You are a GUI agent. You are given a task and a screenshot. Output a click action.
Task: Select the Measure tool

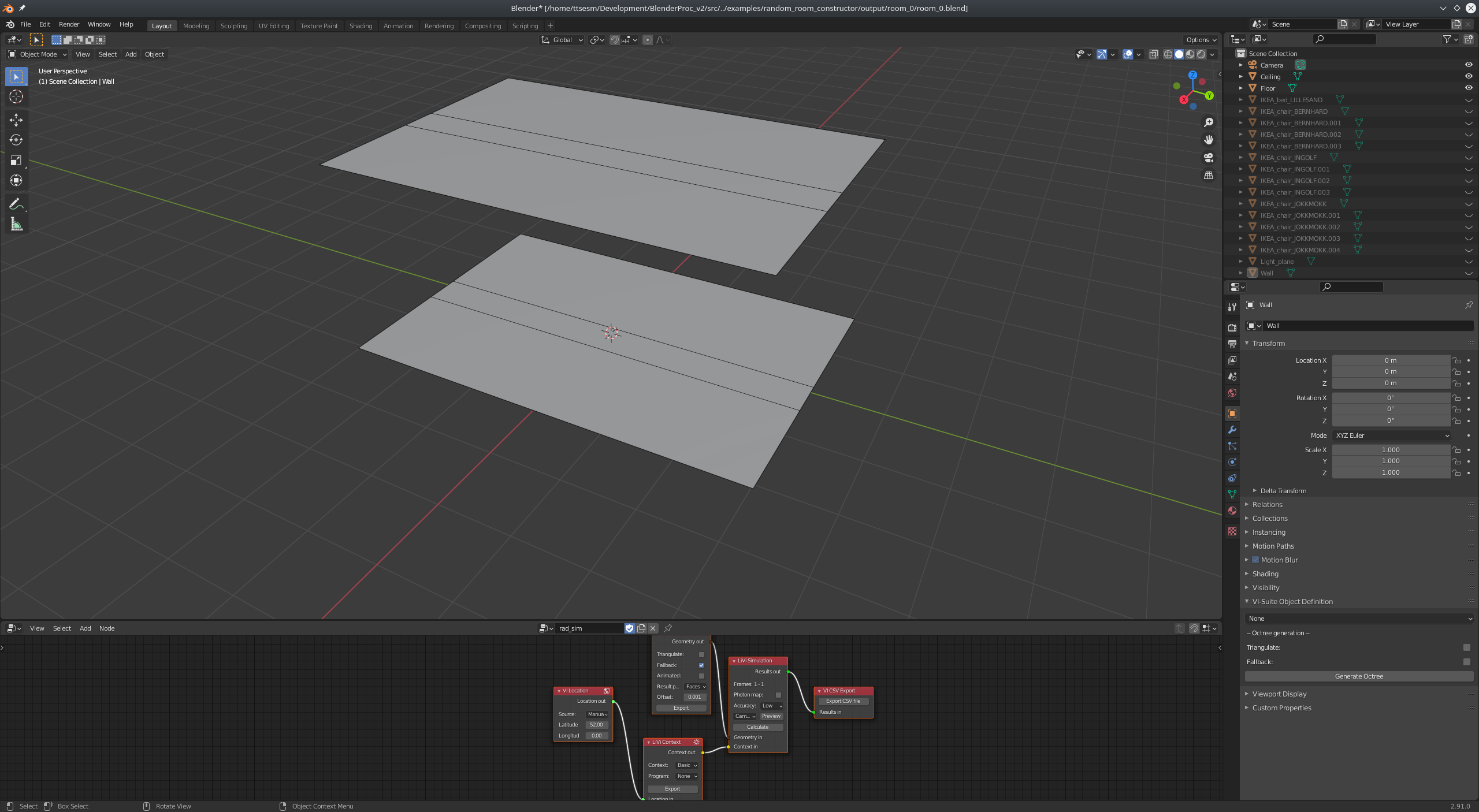(16, 224)
